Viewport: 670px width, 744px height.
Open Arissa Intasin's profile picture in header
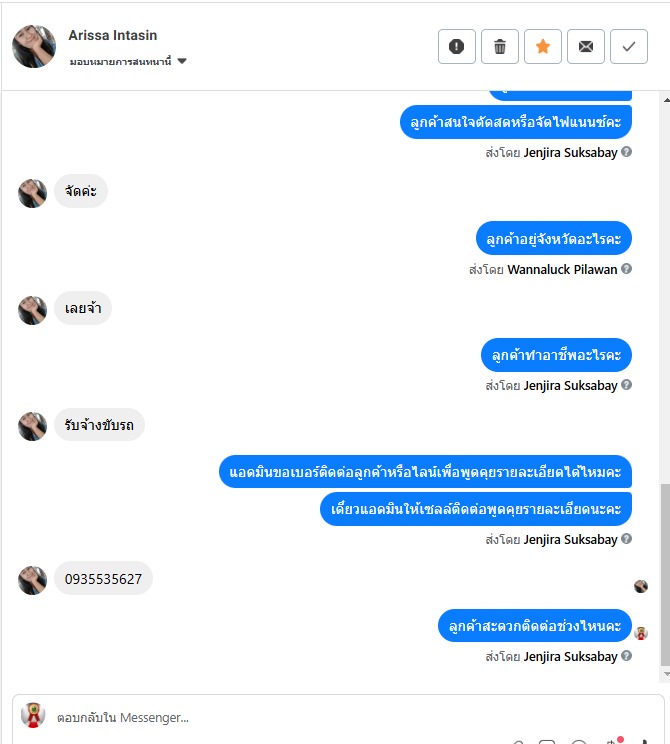[x=34, y=46]
